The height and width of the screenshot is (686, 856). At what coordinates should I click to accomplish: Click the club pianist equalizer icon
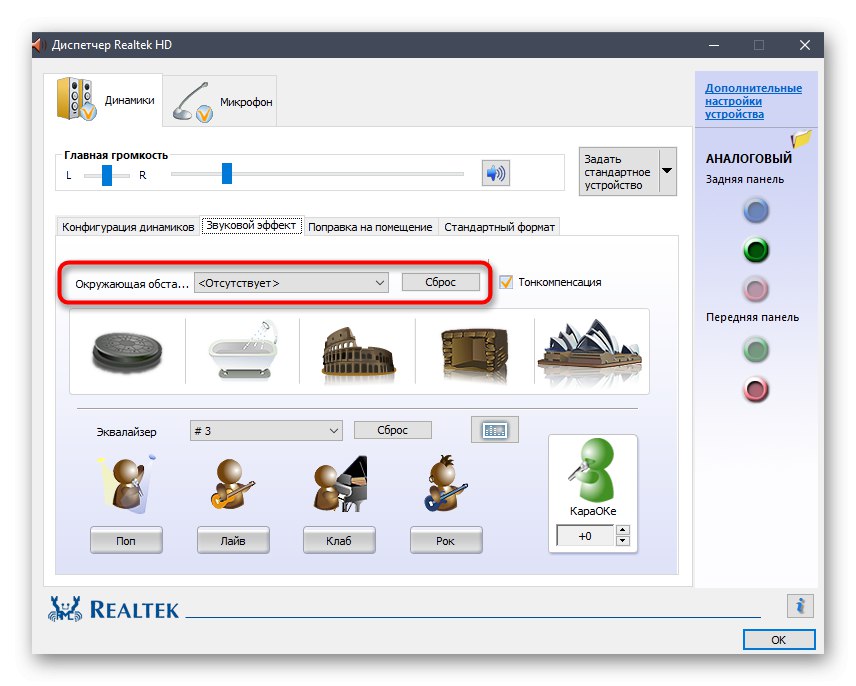click(x=340, y=484)
